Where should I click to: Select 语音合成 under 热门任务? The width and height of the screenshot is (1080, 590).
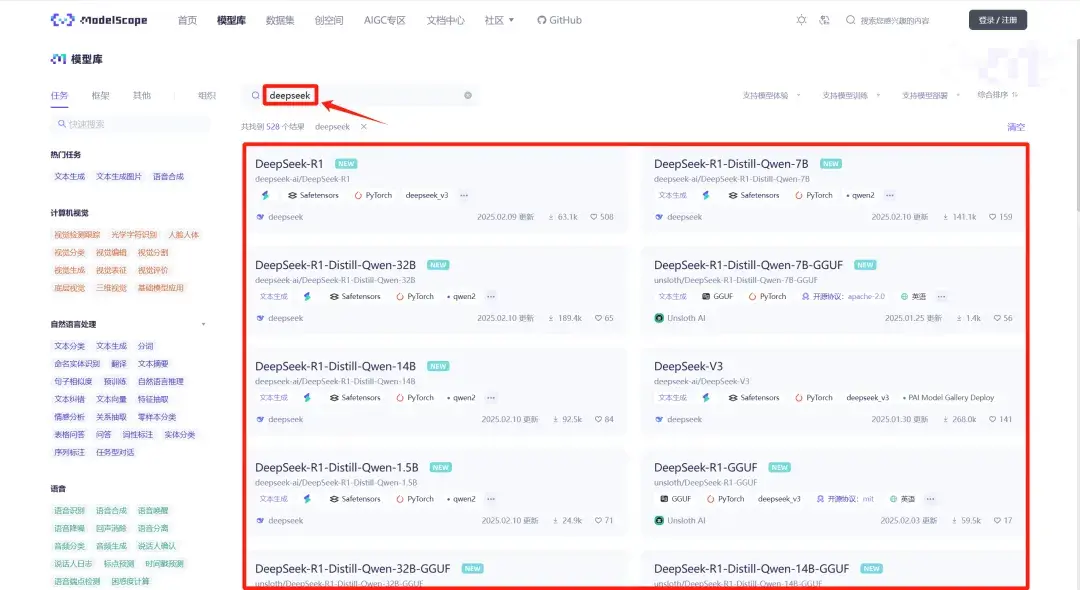(x=168, y=177)
